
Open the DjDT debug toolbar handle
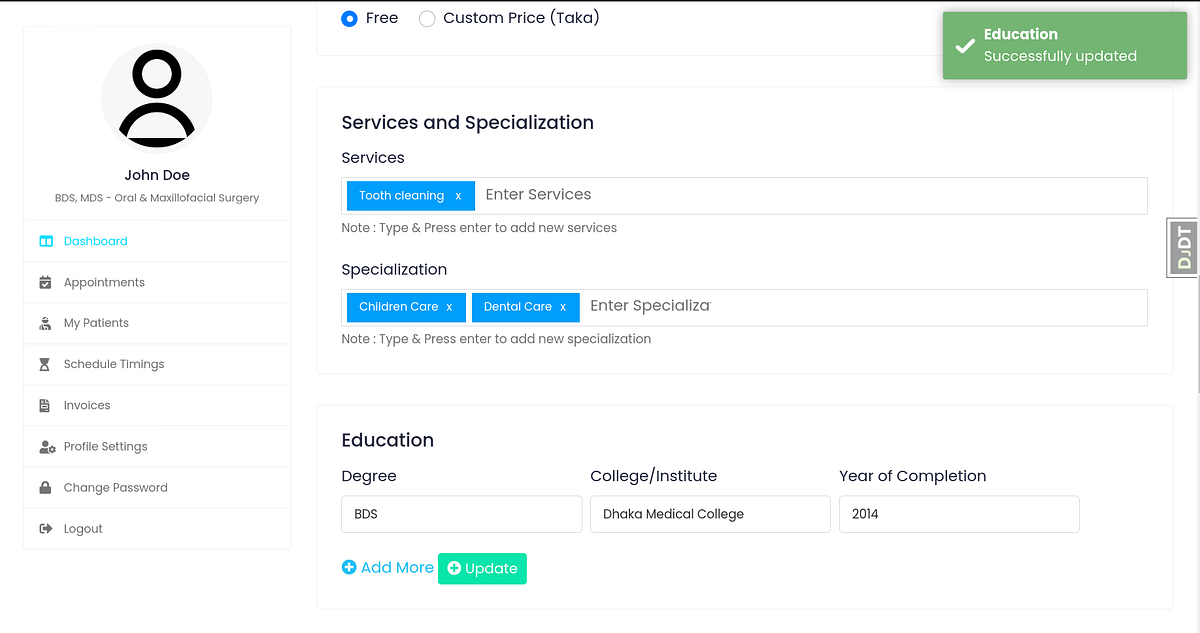tap(1184, 248)
